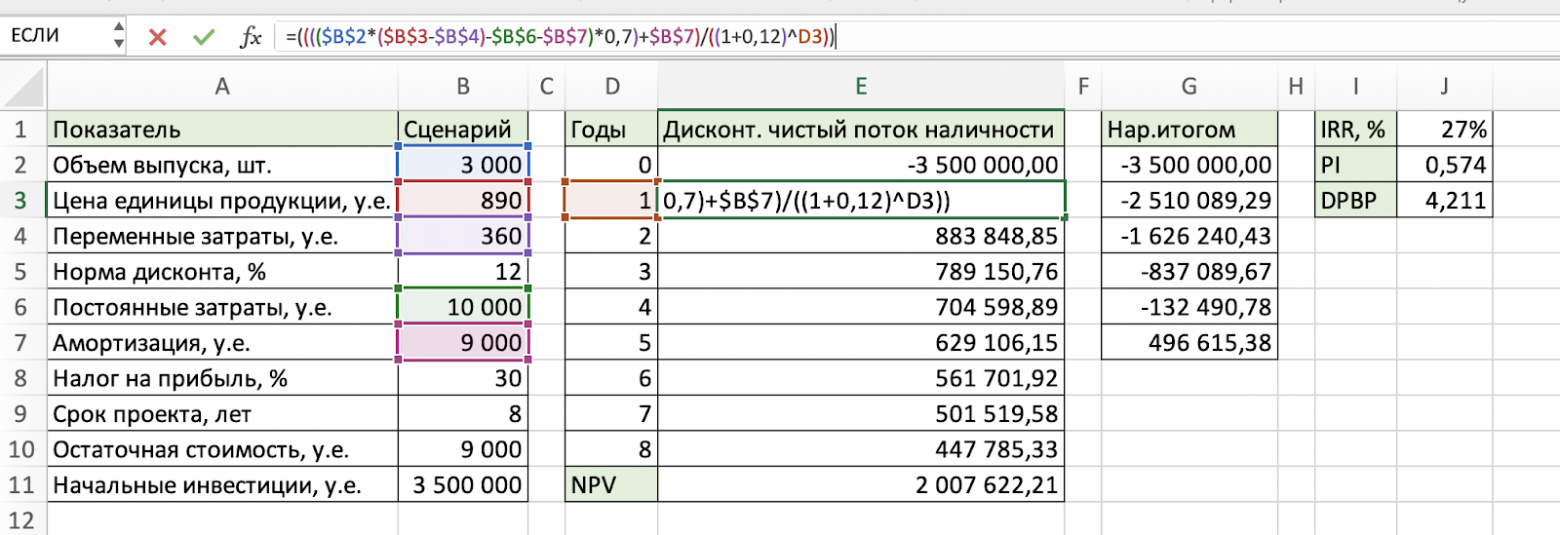Screen dimensions: 1560x535
Task: Open the Name Box dropdown arrows
Action: (x=121, y=38)
